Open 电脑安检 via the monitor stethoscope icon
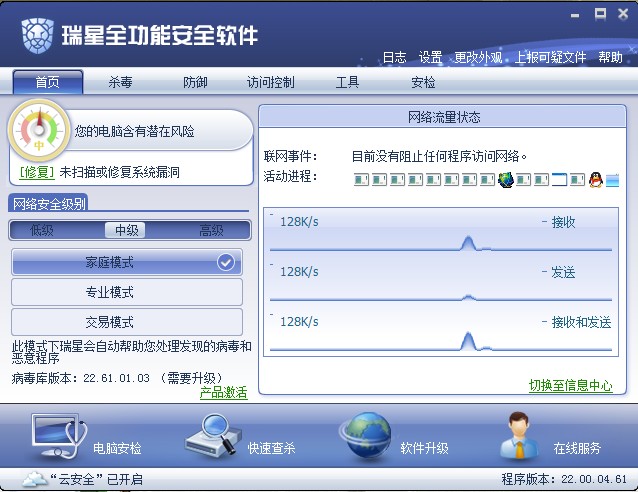 [x=59, y=436]
